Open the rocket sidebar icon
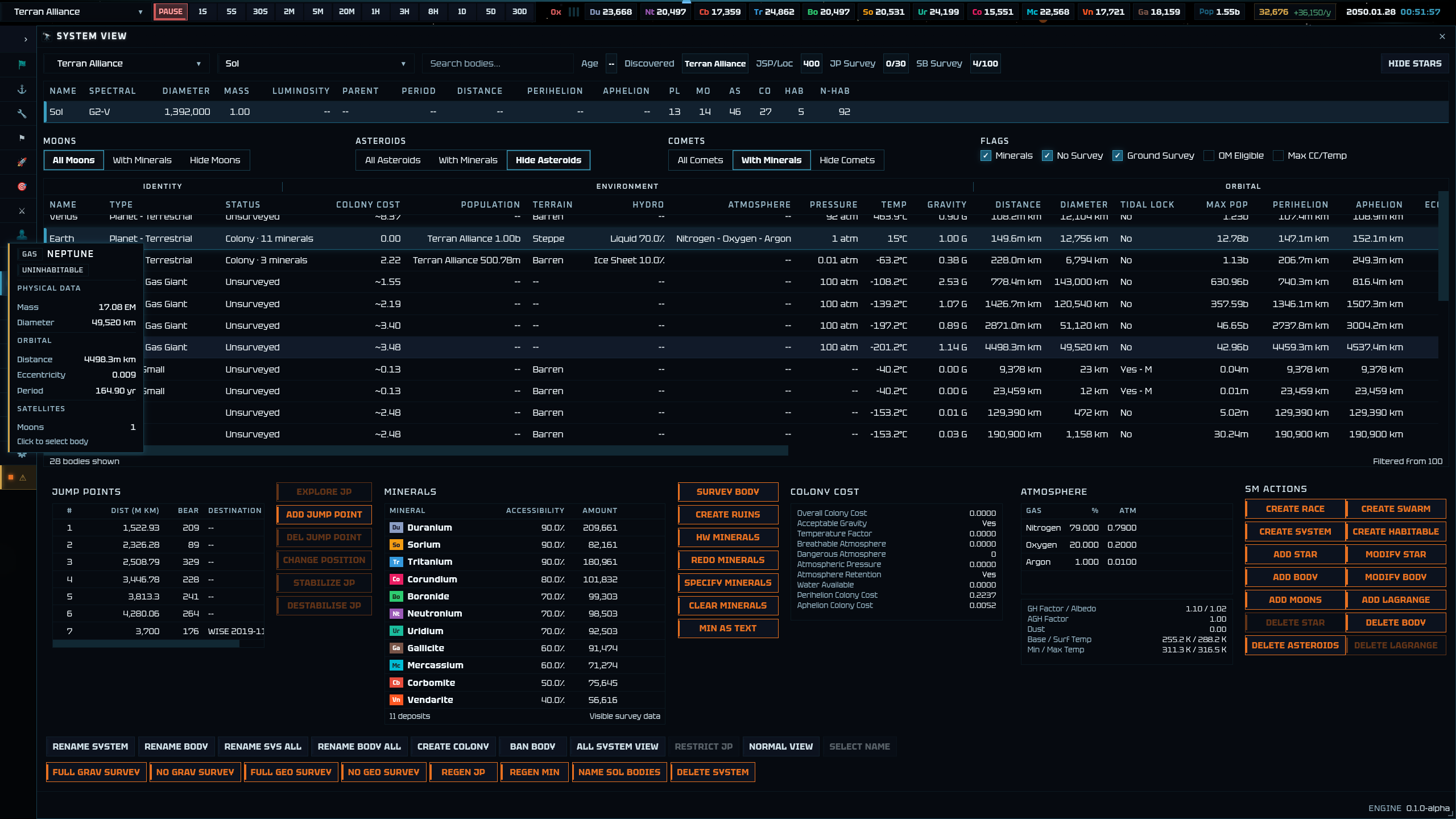This screenshot has height=819, width=1456. [22, 162]
